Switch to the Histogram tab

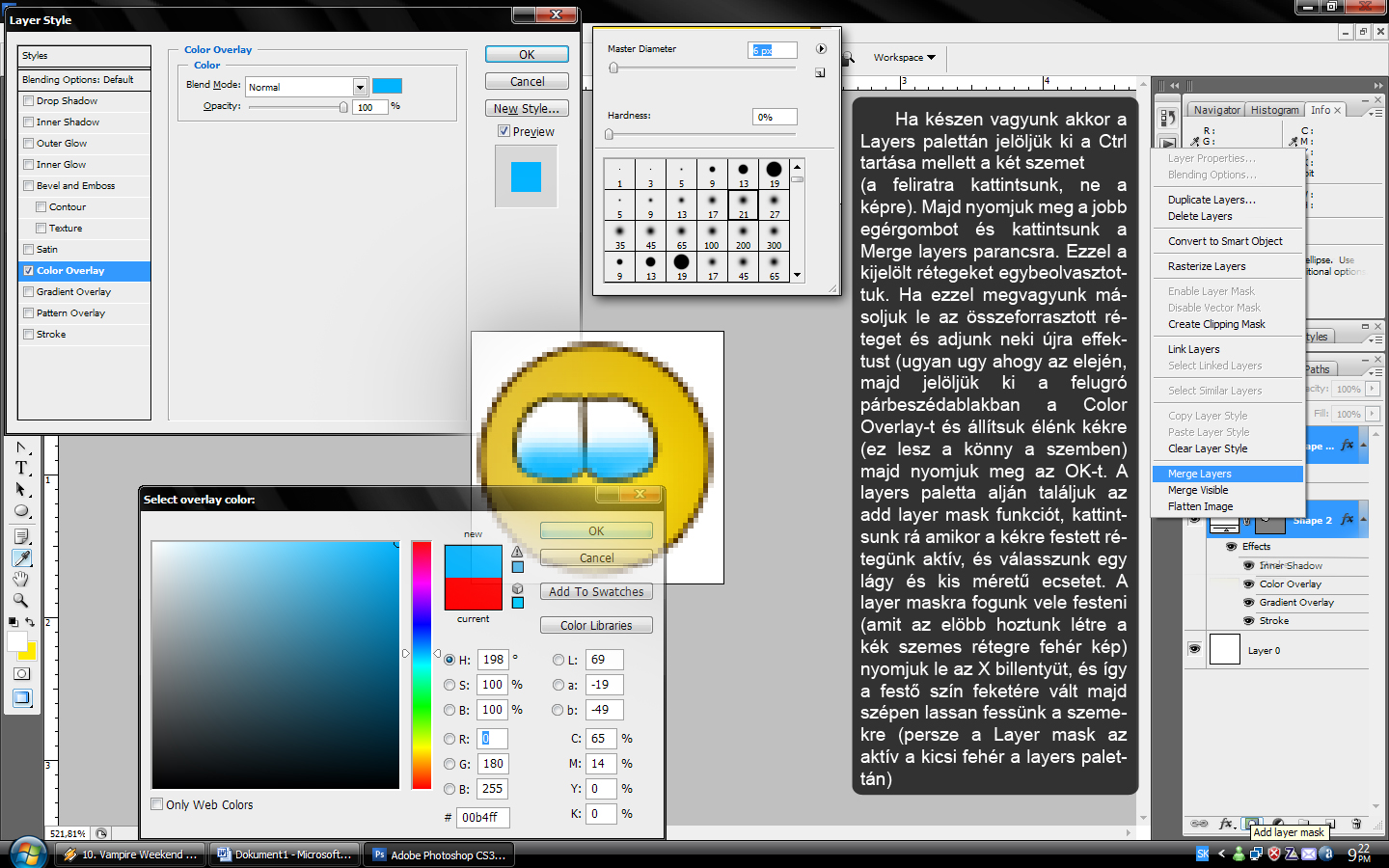[x=1274, y=110]
